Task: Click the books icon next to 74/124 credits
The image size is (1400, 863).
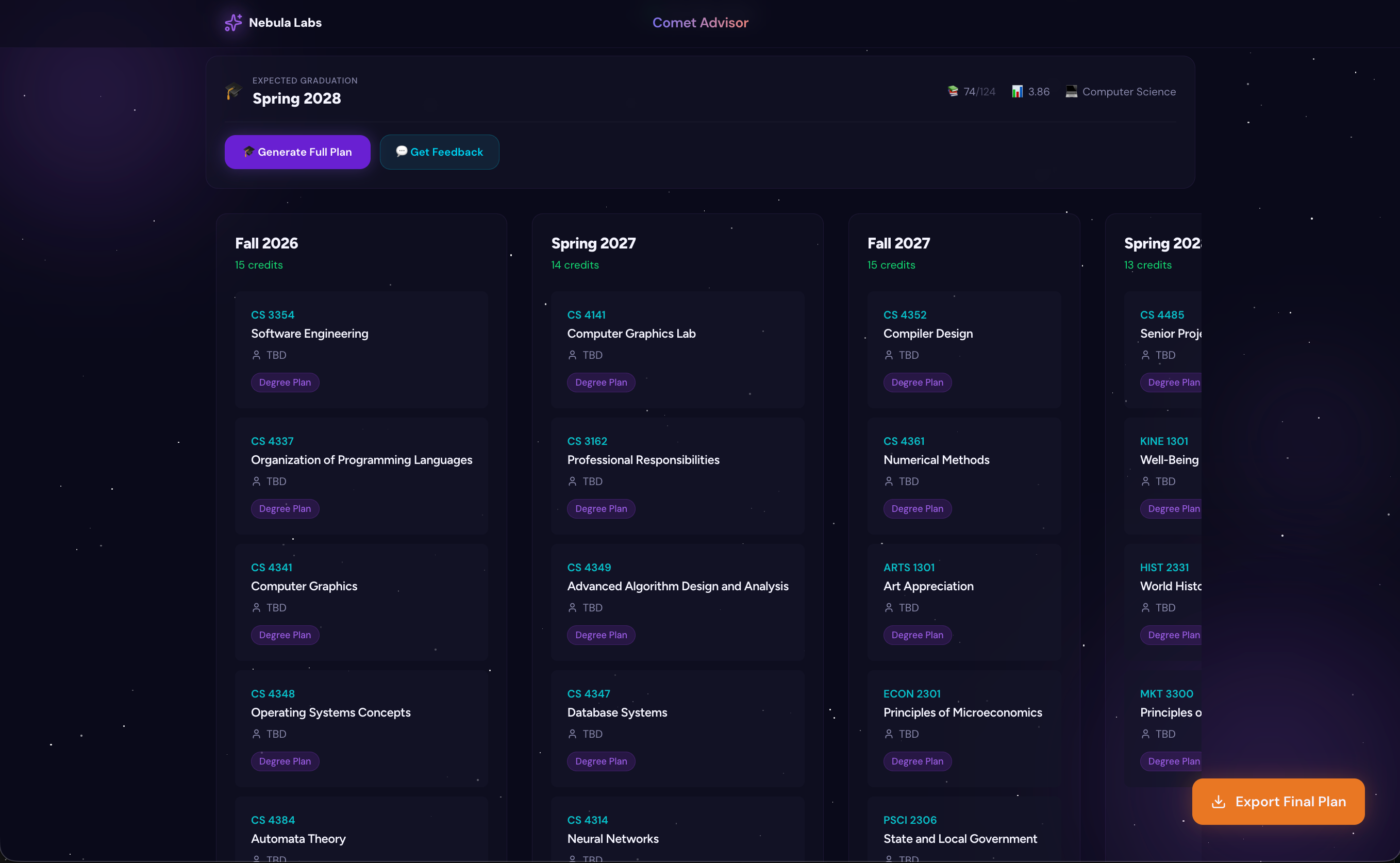Action: click(953, 91)
